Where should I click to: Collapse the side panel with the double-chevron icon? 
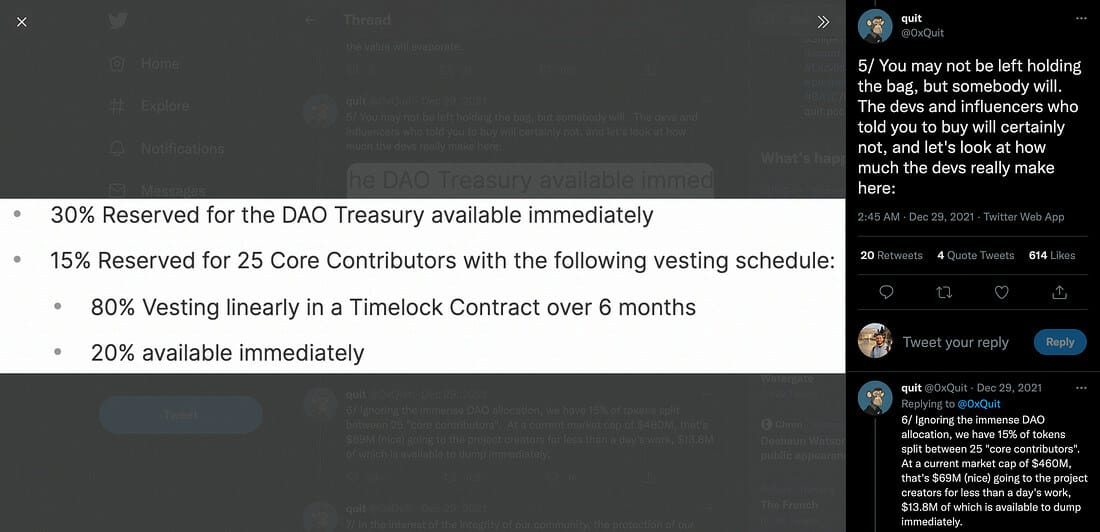824,22
